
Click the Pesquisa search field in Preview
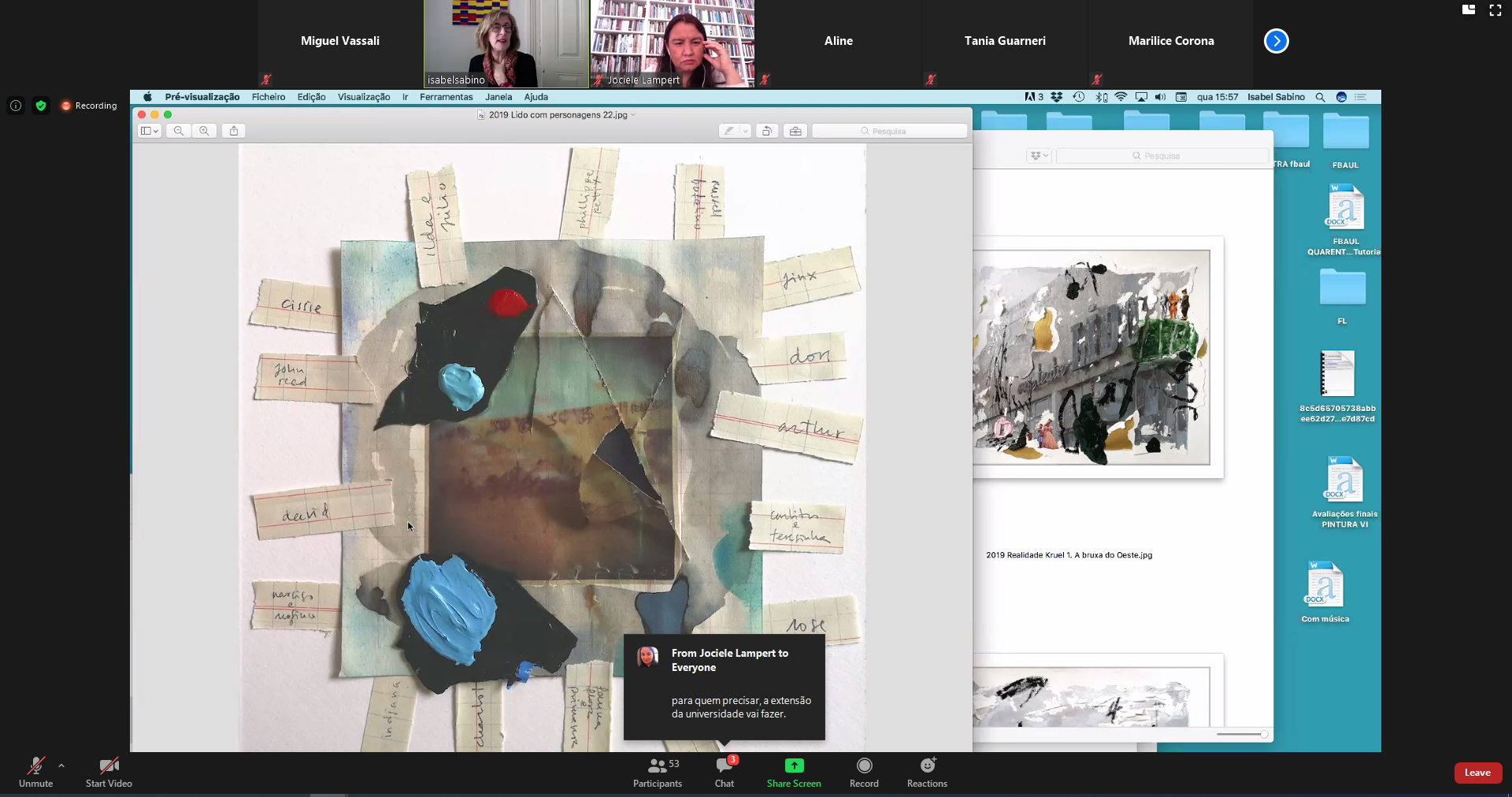pyautogui.click(x=890, y=131)
